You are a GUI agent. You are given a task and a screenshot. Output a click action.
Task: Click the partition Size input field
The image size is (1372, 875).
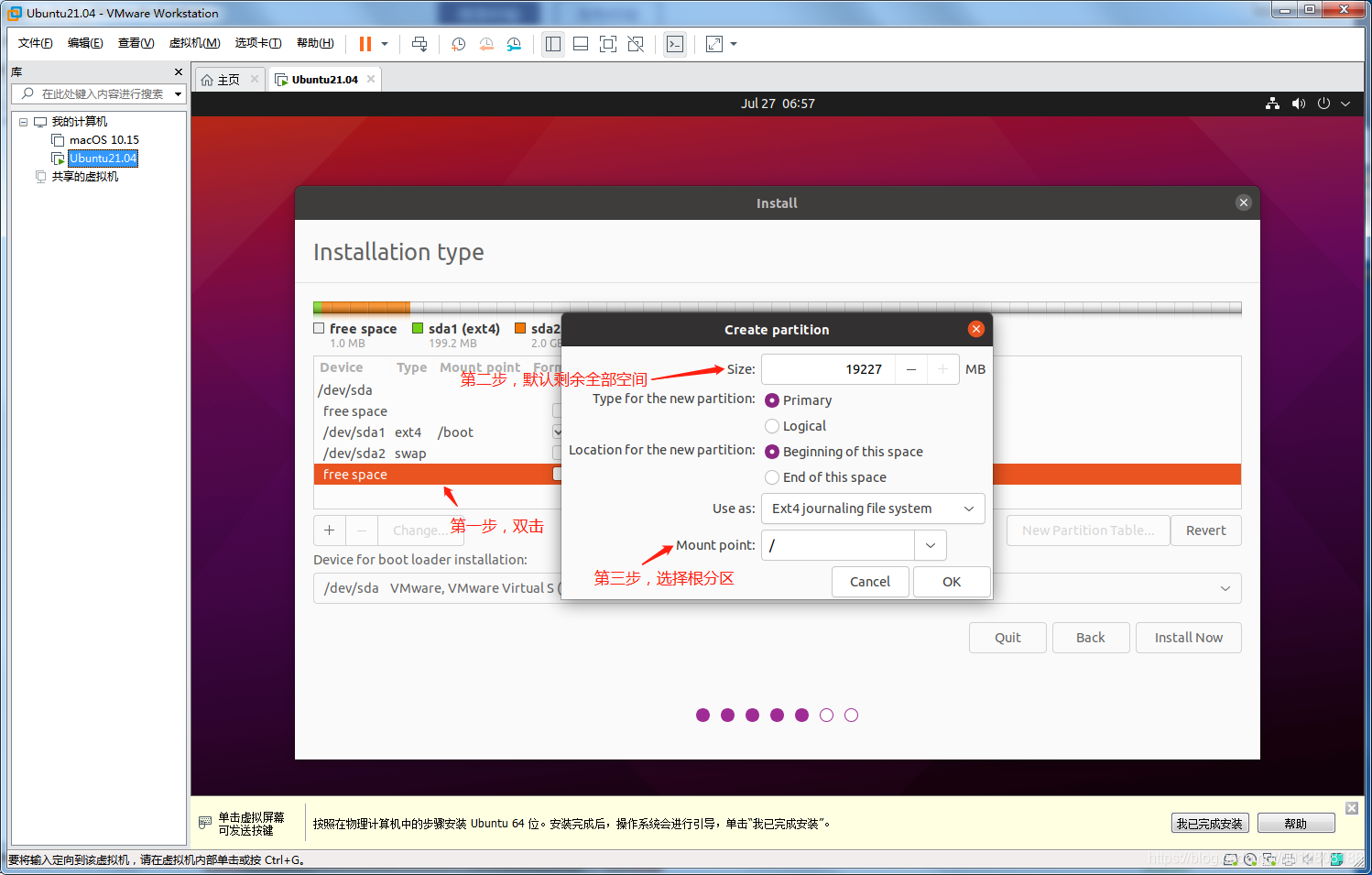click(828, 369)
